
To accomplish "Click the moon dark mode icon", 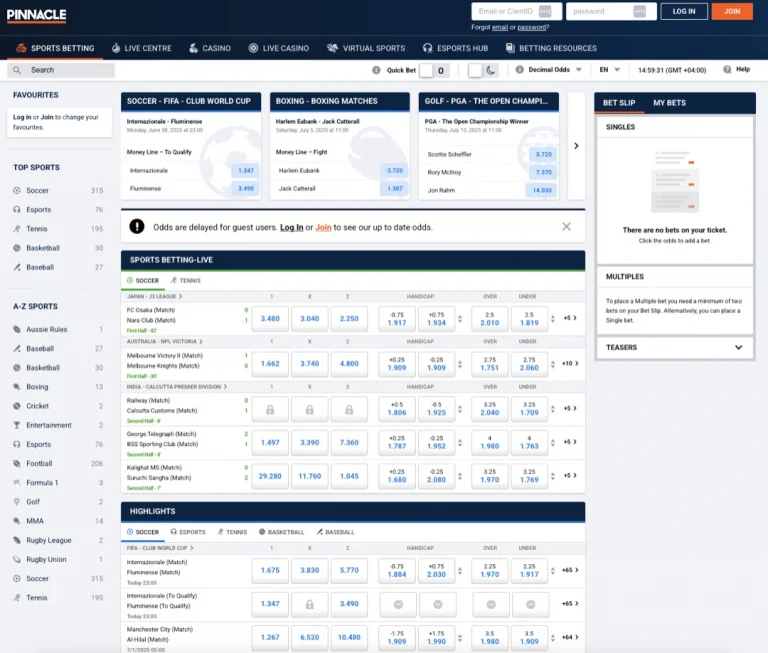I will tap(490, 70).
